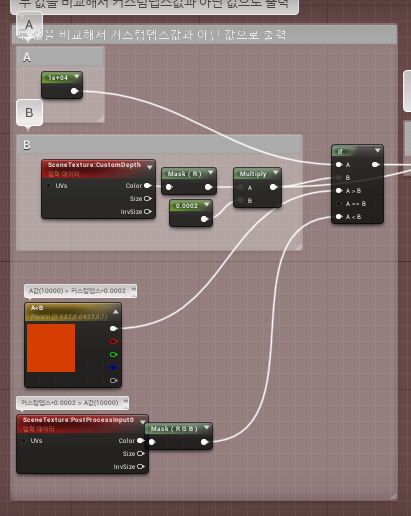Viewport: 411px width, 516px height.
Task: Click Color output pin on CustomDepth node
Action: point(148,185)
